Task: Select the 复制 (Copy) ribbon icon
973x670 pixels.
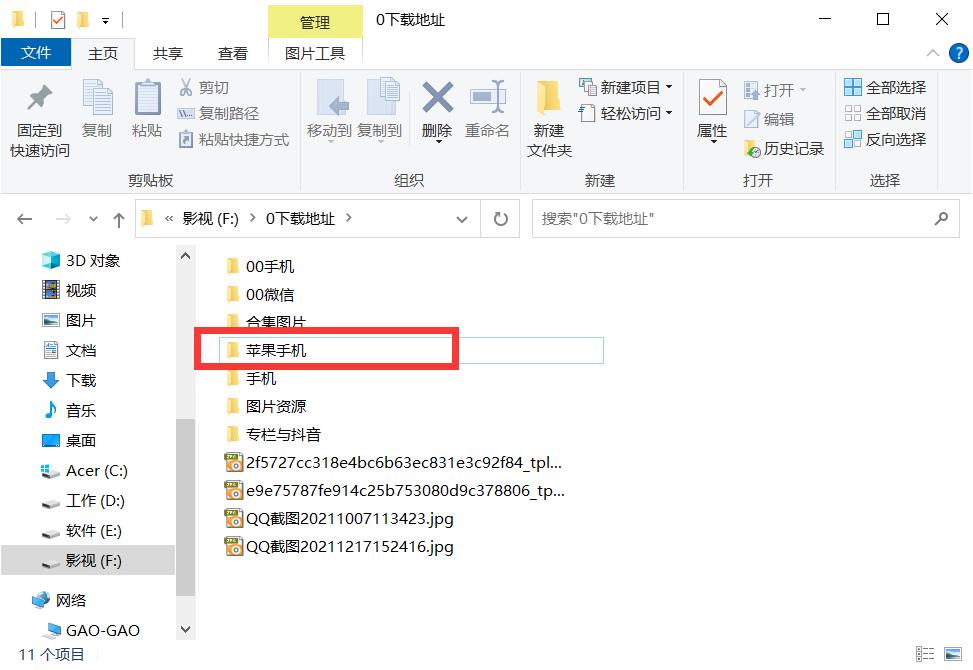Action: (x=97, y=110)
